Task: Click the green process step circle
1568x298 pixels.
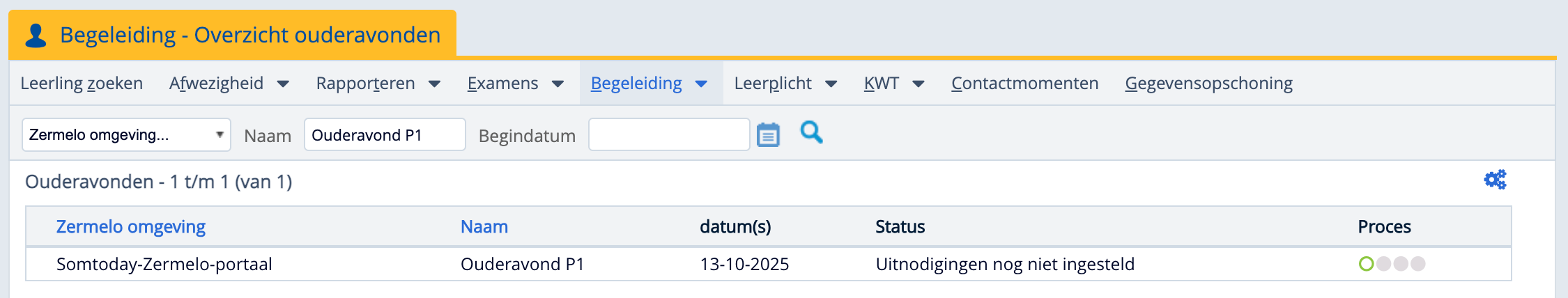Action: tap(1366, 264)
